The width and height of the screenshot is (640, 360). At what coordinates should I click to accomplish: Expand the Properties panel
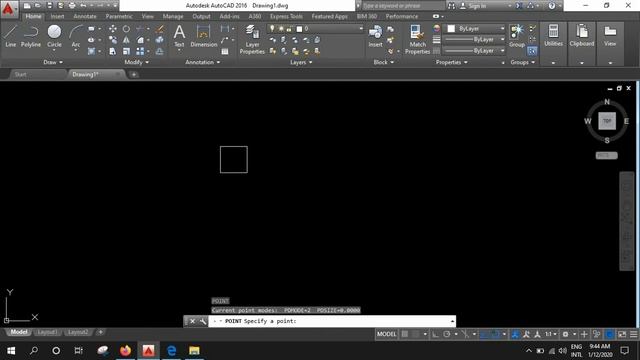click(x=451, y=62)
